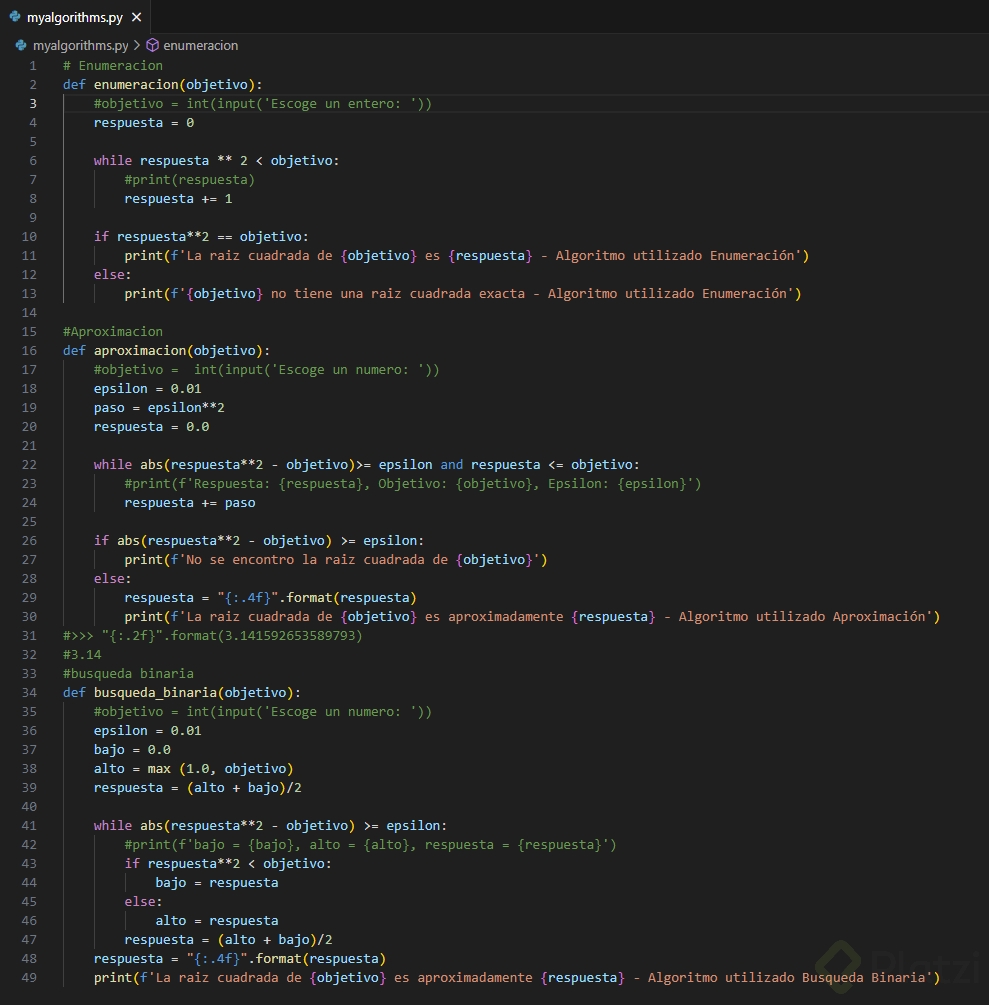The image size is (989, 1005).
Task: Click line number 36 in the gutter
Action: click(29, 731)
